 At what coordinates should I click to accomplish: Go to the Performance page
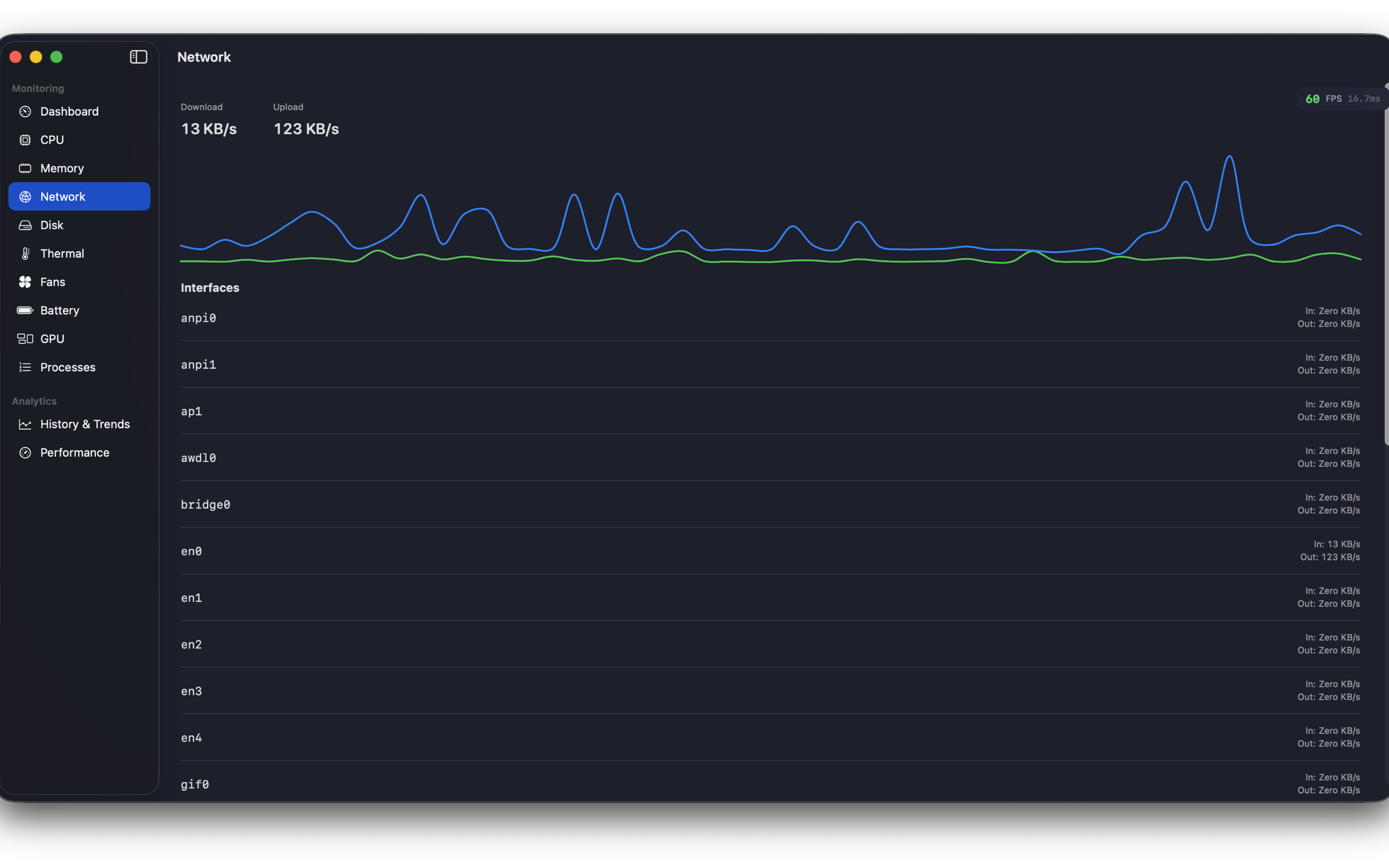pyautogui.click(x=75, y=453)
